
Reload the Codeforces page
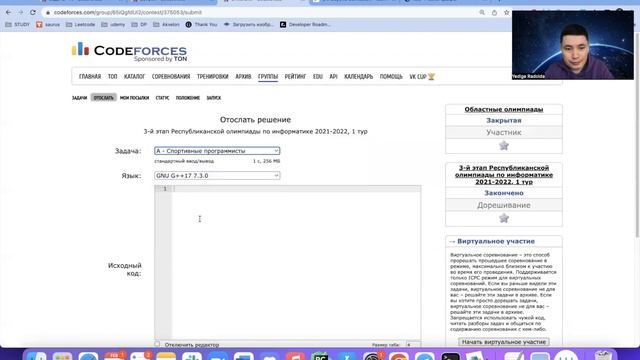[x=33, y=13]
